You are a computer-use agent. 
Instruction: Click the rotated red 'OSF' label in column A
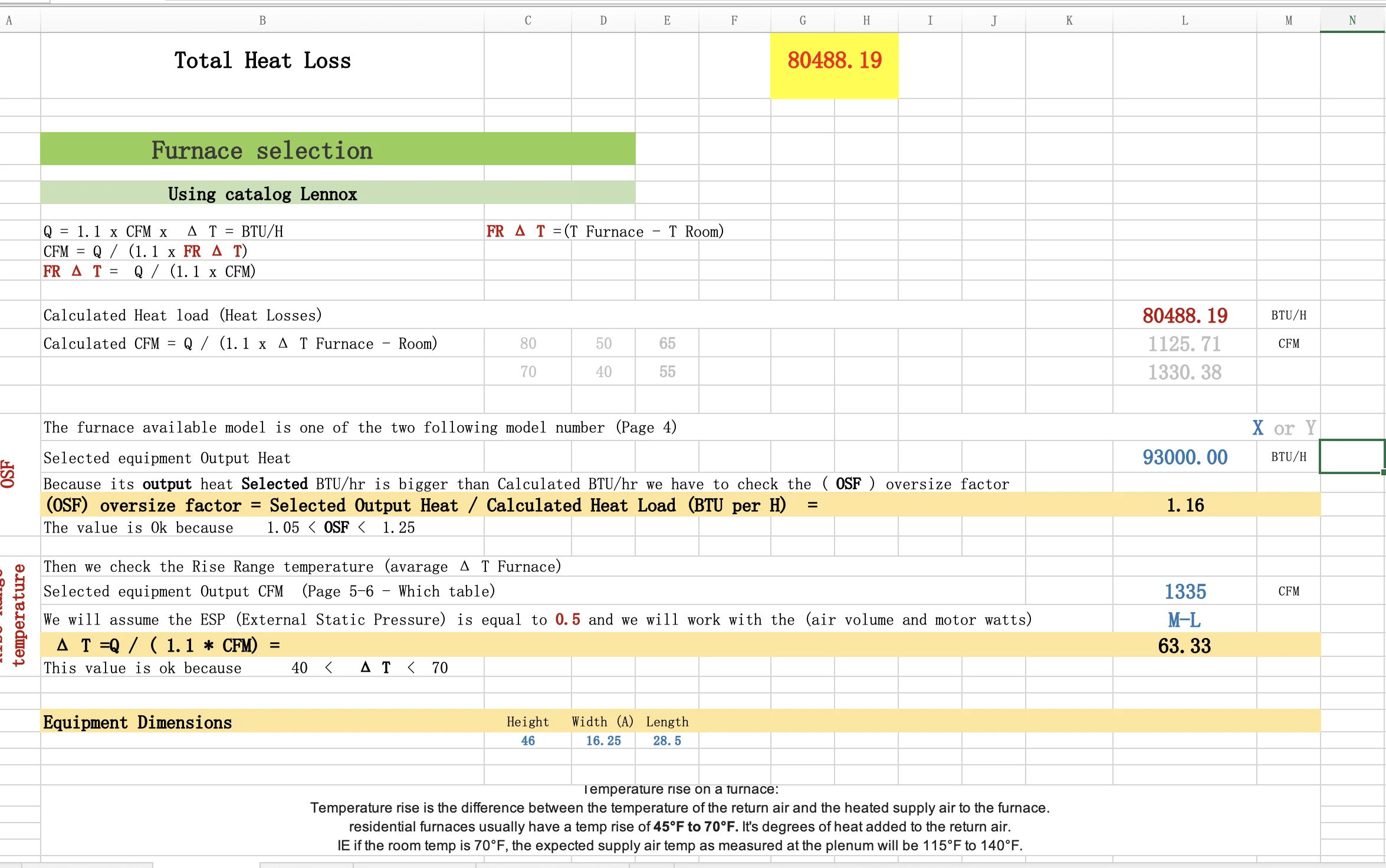coord(9,474)
